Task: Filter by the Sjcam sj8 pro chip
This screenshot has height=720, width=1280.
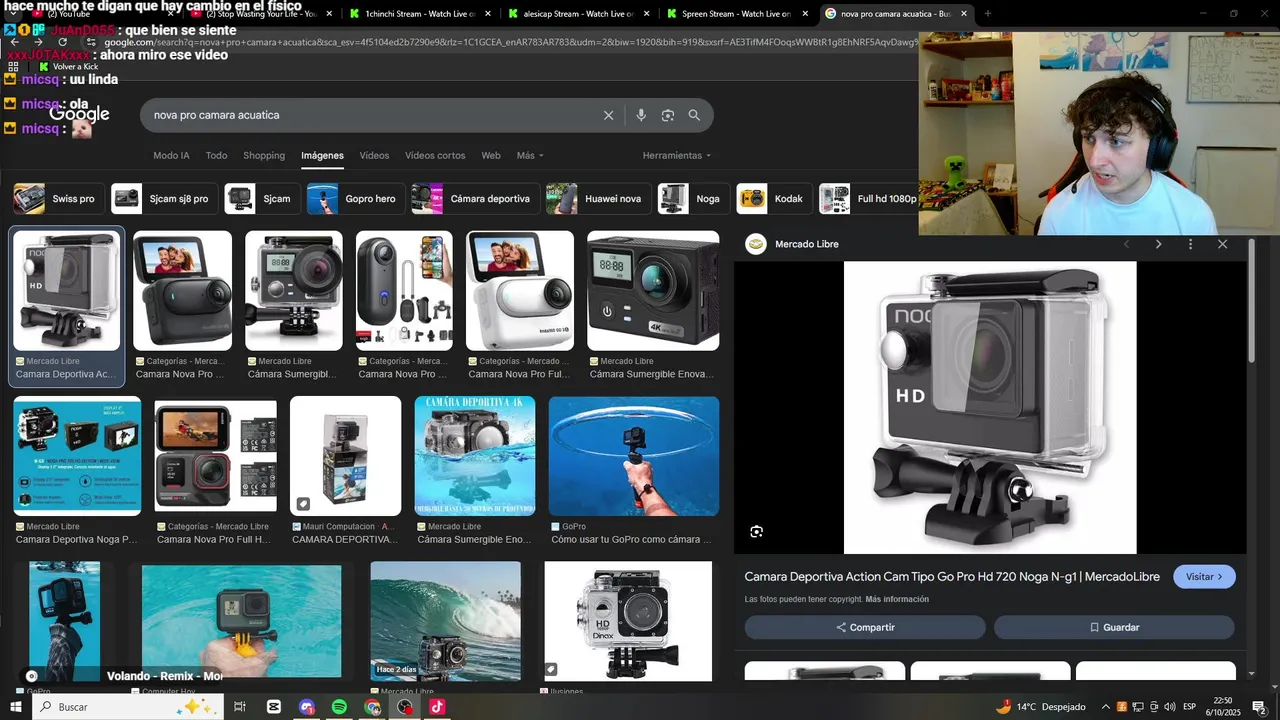Action: click(x=163, y=199)
